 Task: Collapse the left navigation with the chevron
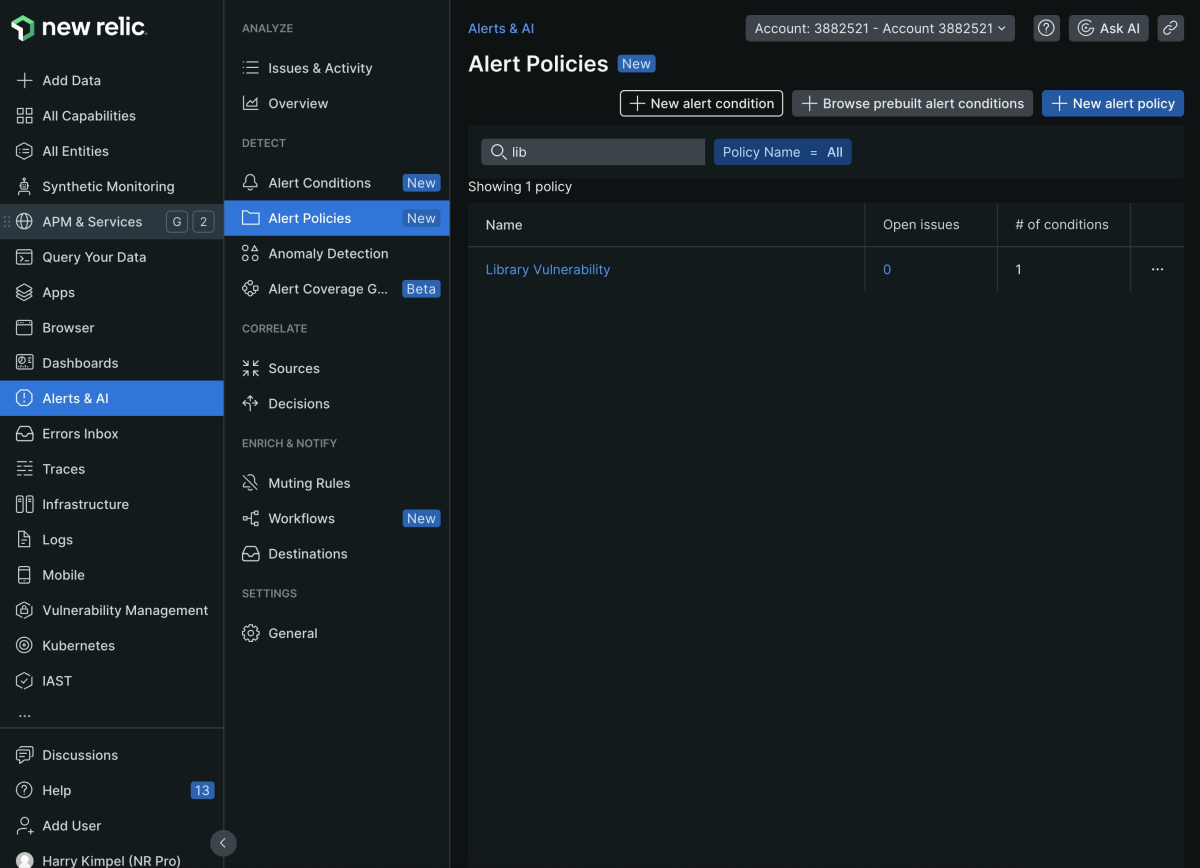[x=222, y=843]
